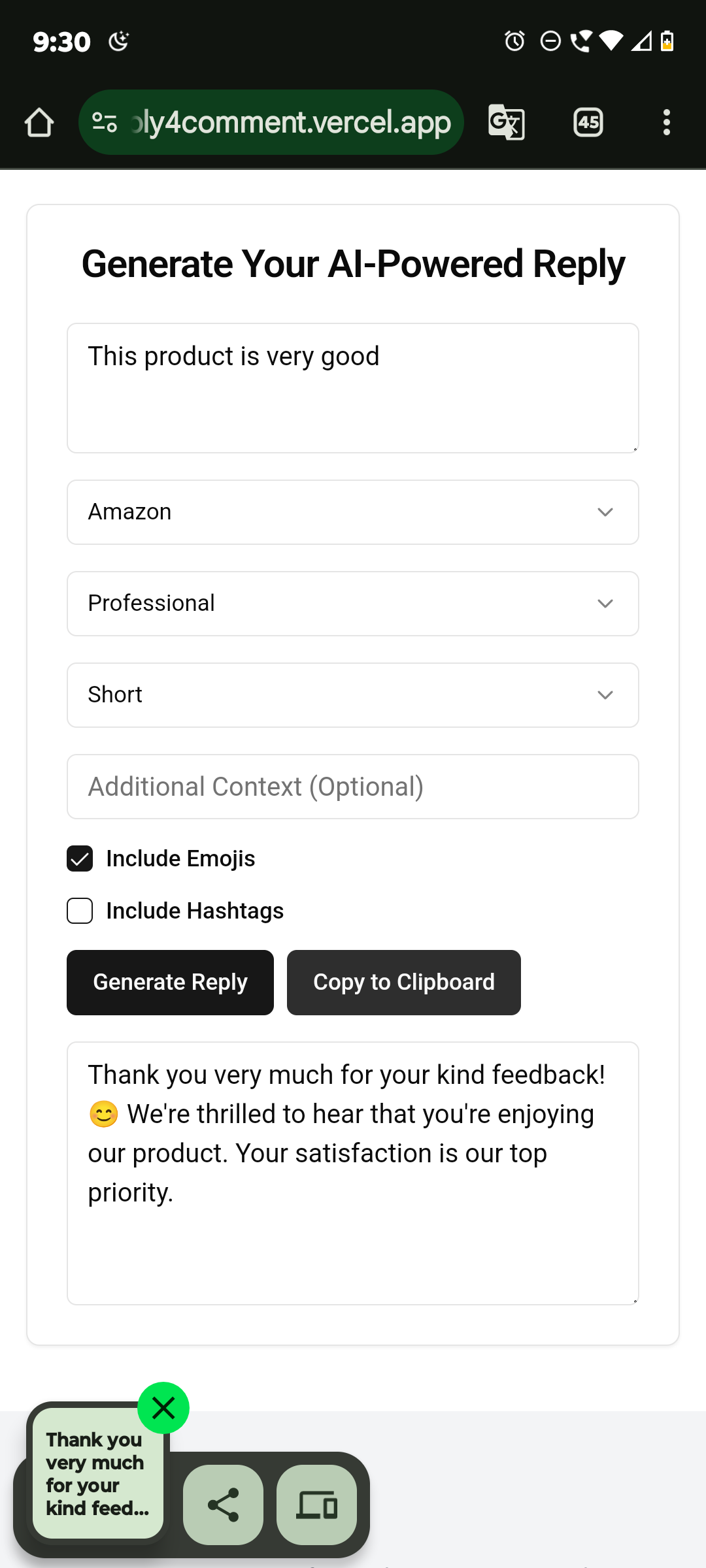
Task: Open the Professional tone dropdown
Action: (353, 604)
